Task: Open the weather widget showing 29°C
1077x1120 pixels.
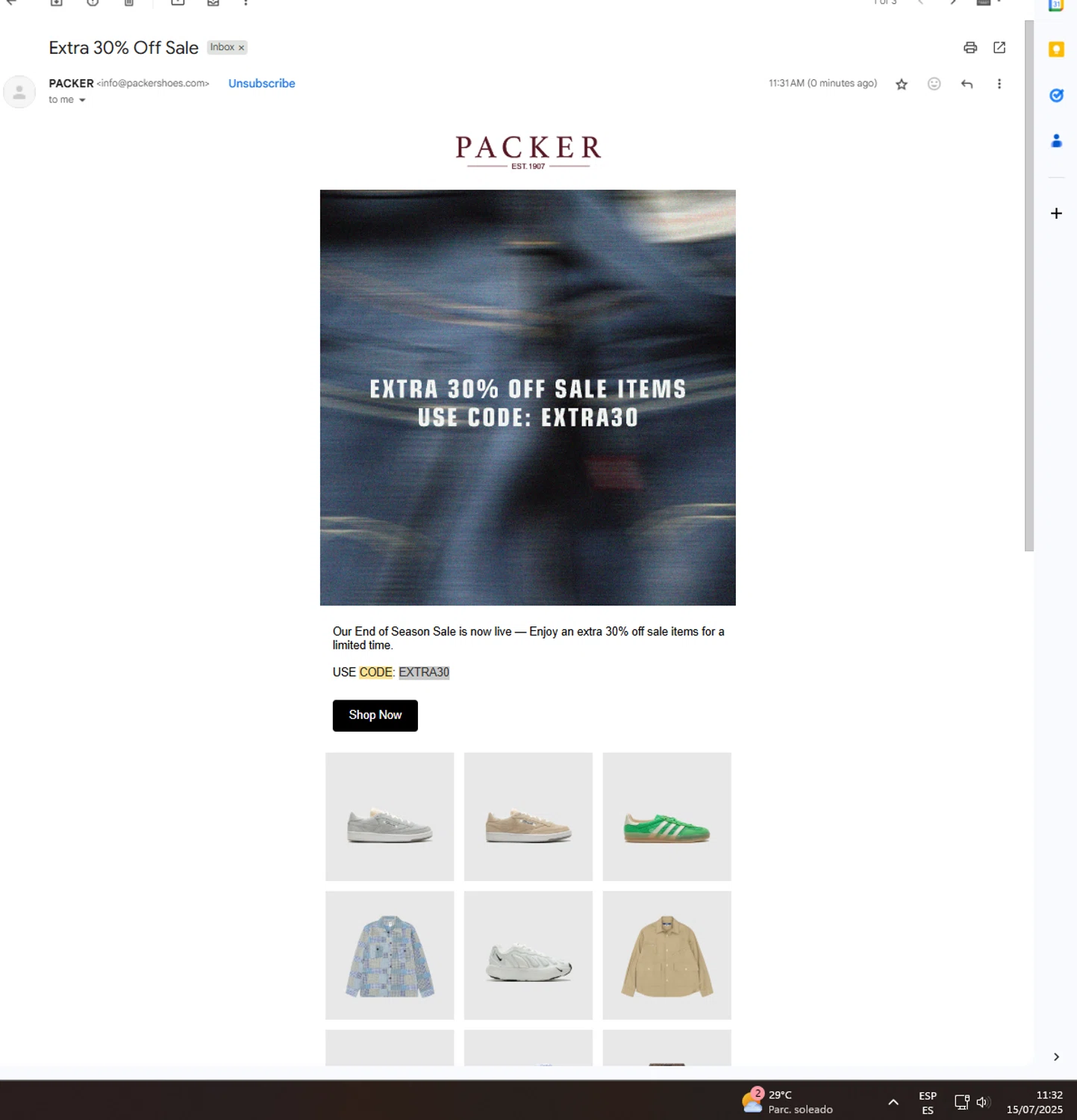Action: 787,1101
